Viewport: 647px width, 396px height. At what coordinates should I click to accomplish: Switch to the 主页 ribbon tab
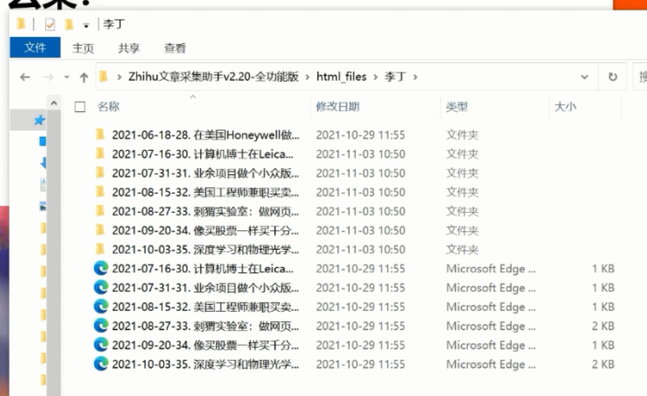click(83, 48)
